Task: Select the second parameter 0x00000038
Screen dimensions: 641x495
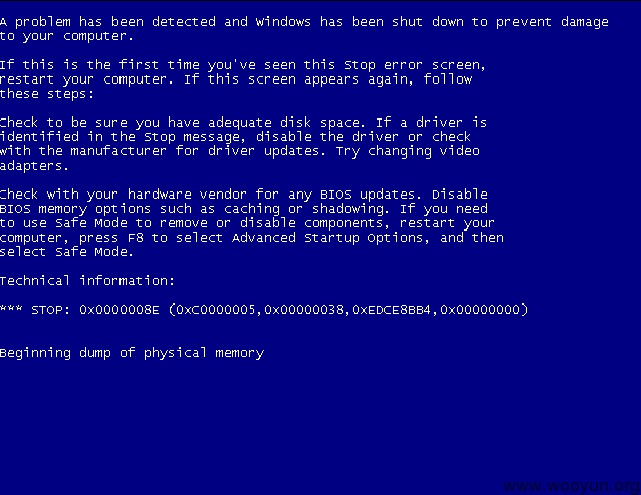Action: [304, 310]
